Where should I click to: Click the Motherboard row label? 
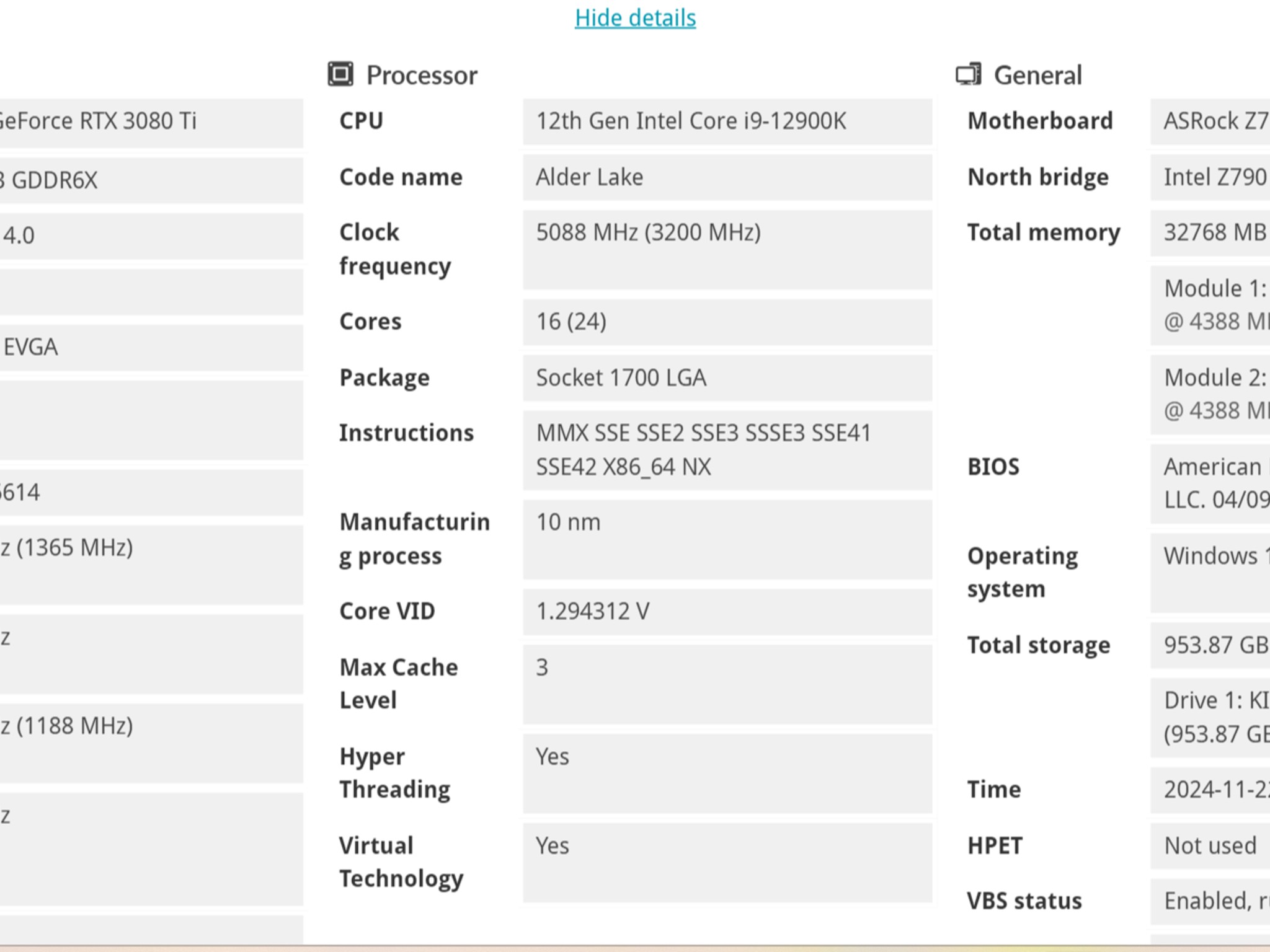1041,121
